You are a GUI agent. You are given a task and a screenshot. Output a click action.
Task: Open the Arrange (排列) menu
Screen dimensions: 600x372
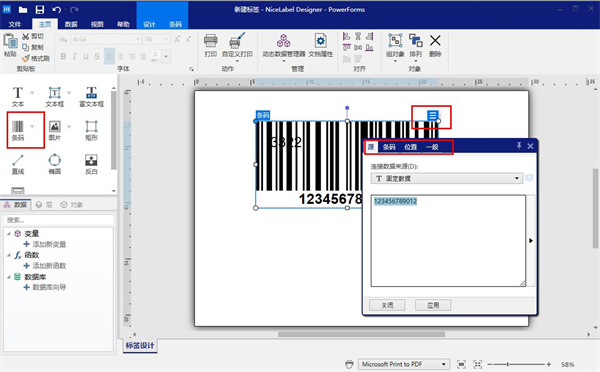pyautogui.click(x=416, y=47)
